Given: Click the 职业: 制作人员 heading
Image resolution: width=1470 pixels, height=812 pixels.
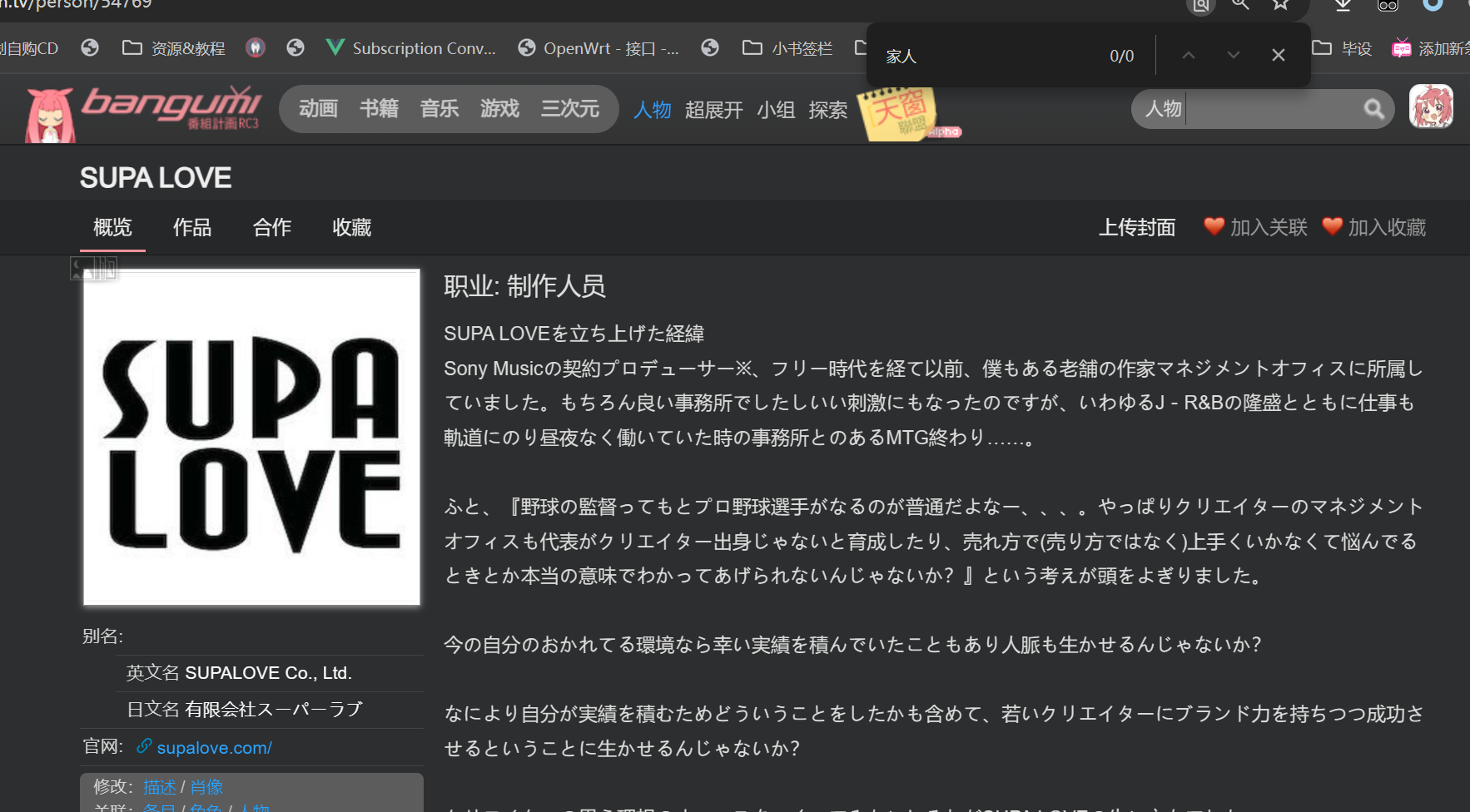Looking at the screenshot, I should (x=524, y=286).
